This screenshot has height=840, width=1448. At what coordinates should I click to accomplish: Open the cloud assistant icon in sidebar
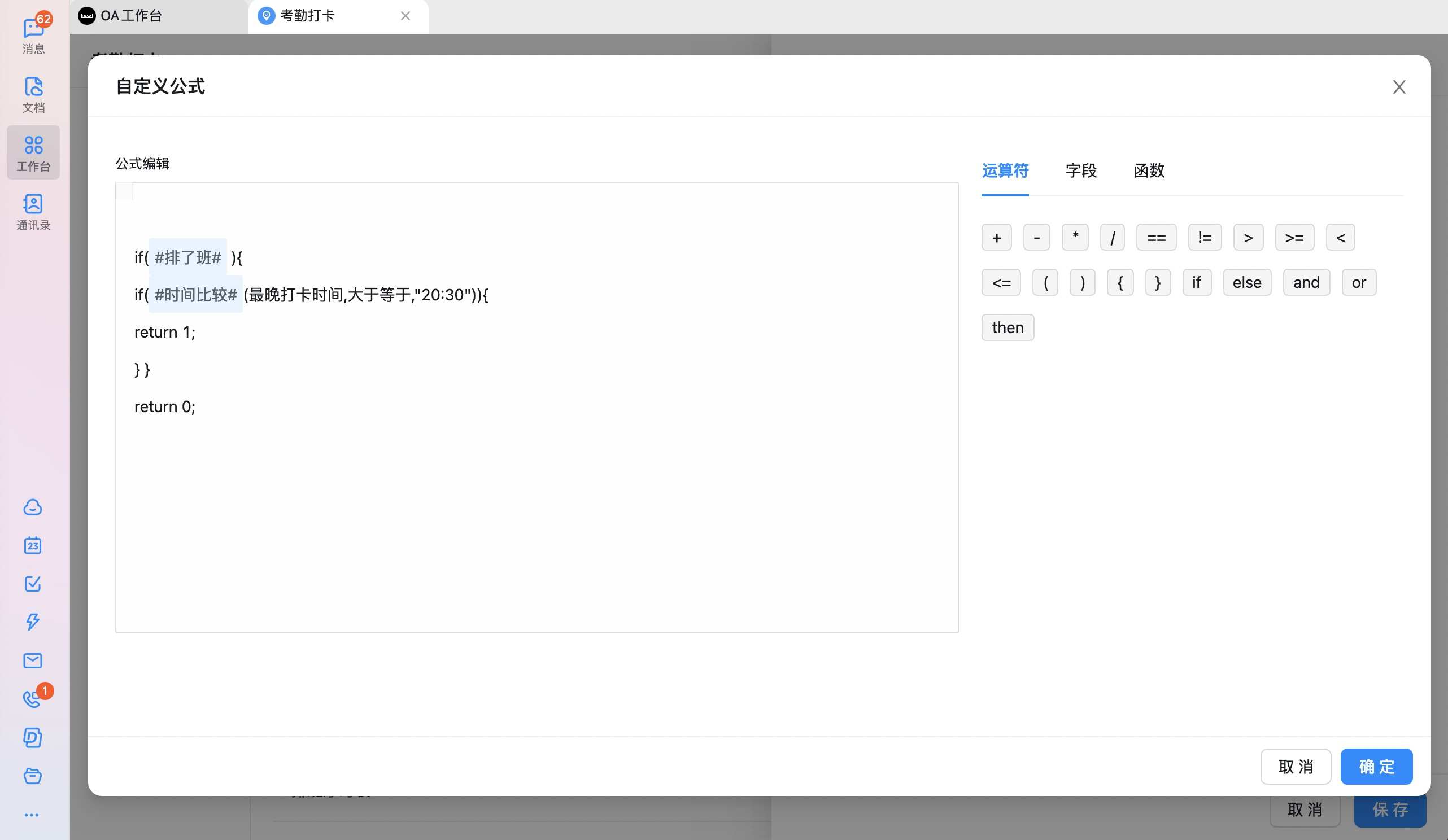click(x=33, y=508)
